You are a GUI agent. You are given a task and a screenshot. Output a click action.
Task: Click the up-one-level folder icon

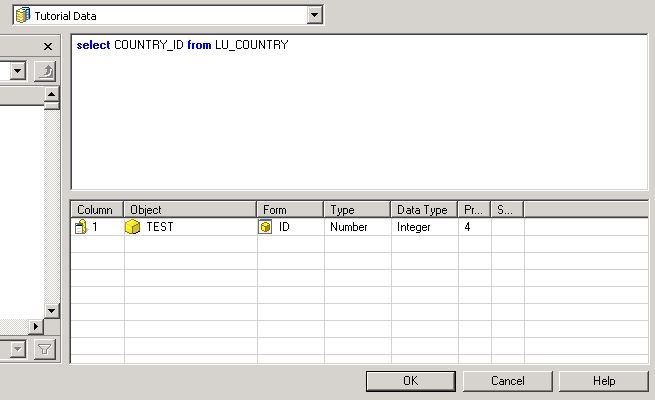(x=45, y=71)
